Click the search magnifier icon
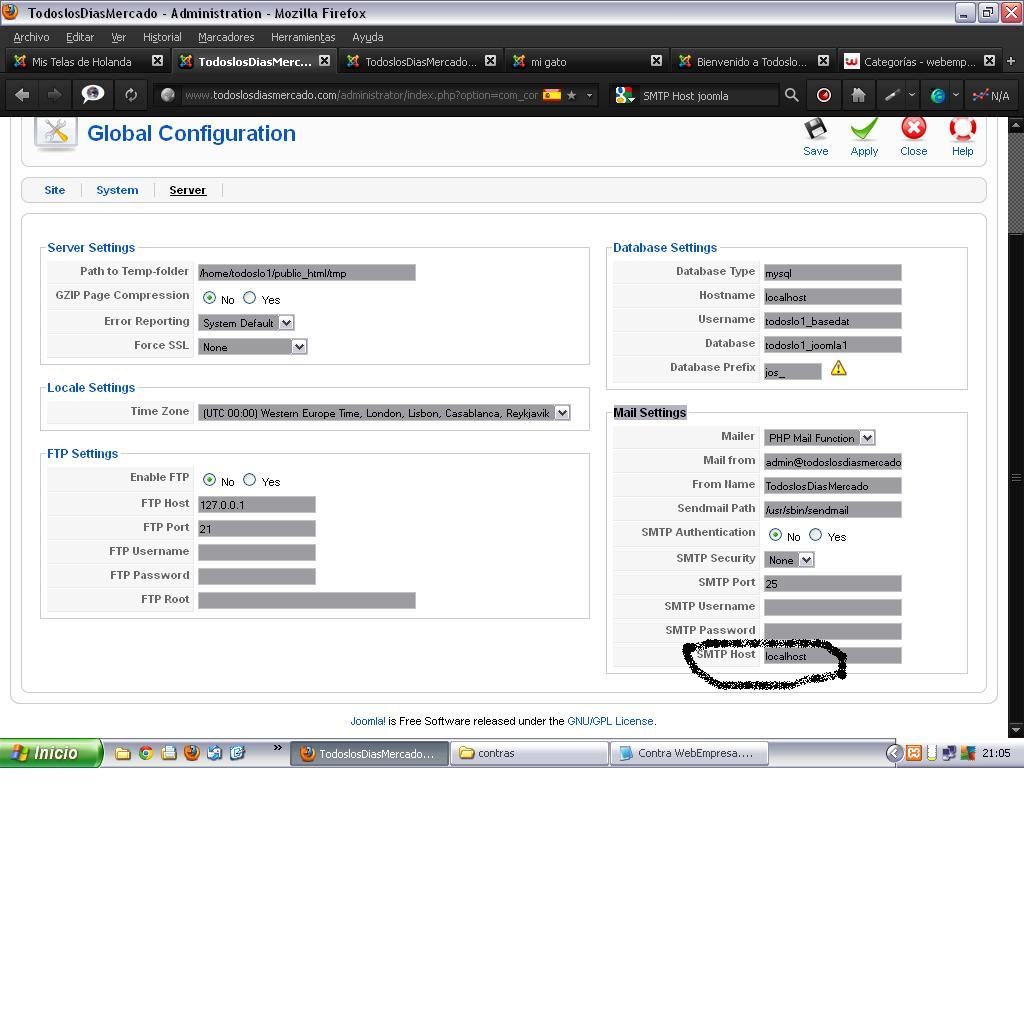The image size is (1024, 1020). [792, 95]
